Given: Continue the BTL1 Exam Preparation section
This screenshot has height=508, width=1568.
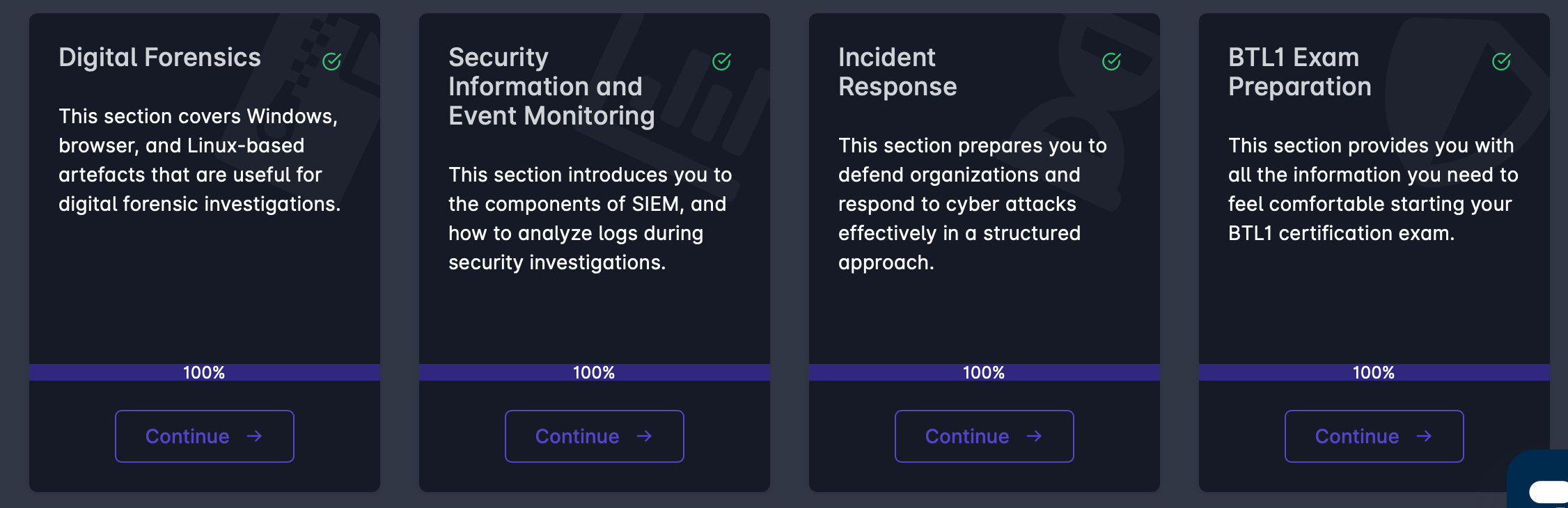Looking at the screenshot, I should tap(1374, 436).
